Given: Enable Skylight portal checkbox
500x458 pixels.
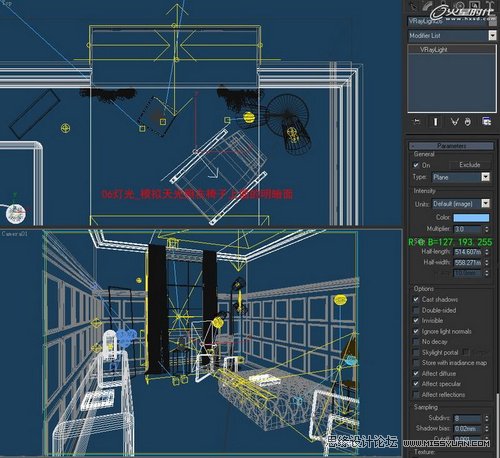Looking at the screenshot, I should click(x=416, y=352).
